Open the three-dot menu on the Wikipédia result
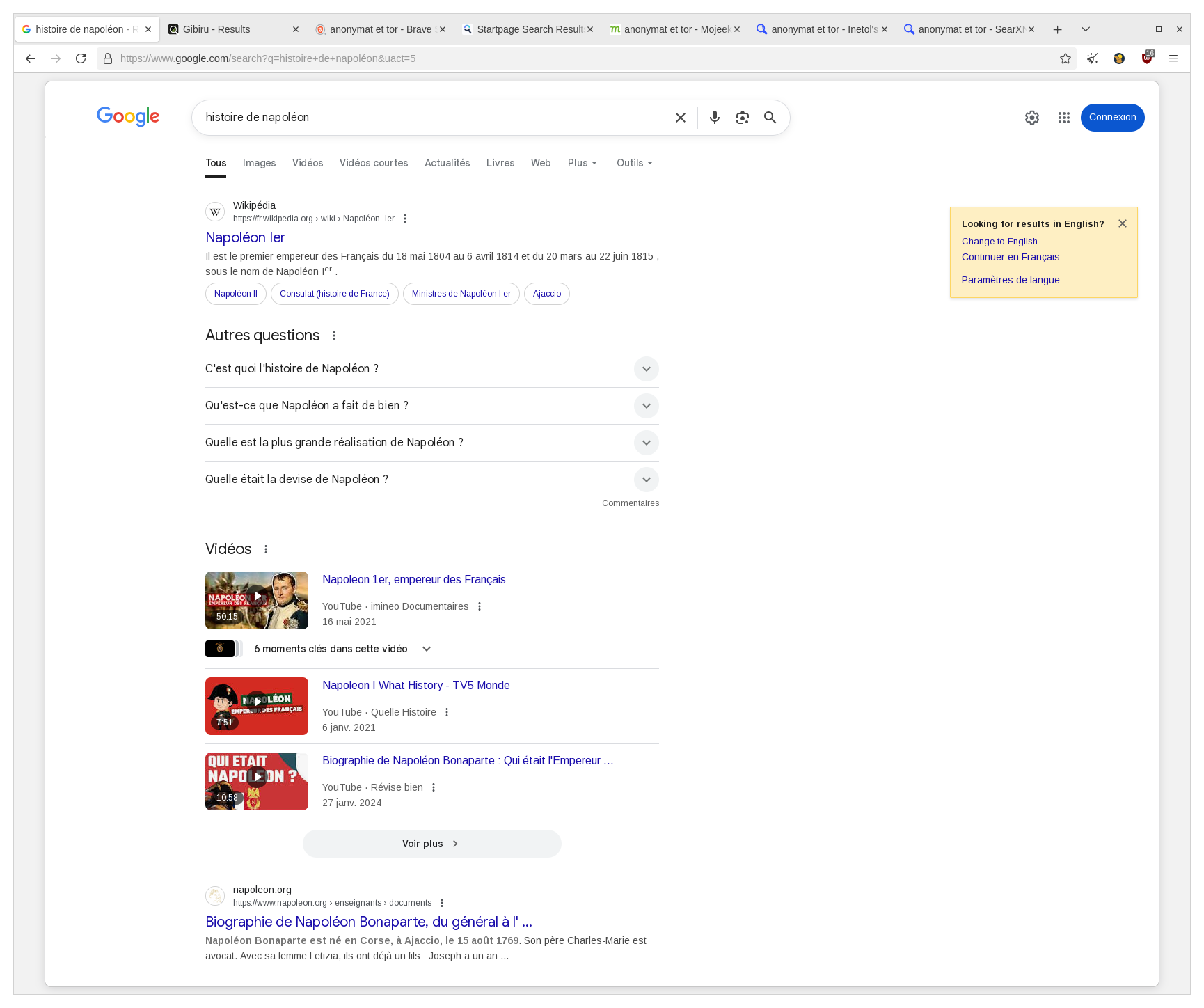 [404, 218]
